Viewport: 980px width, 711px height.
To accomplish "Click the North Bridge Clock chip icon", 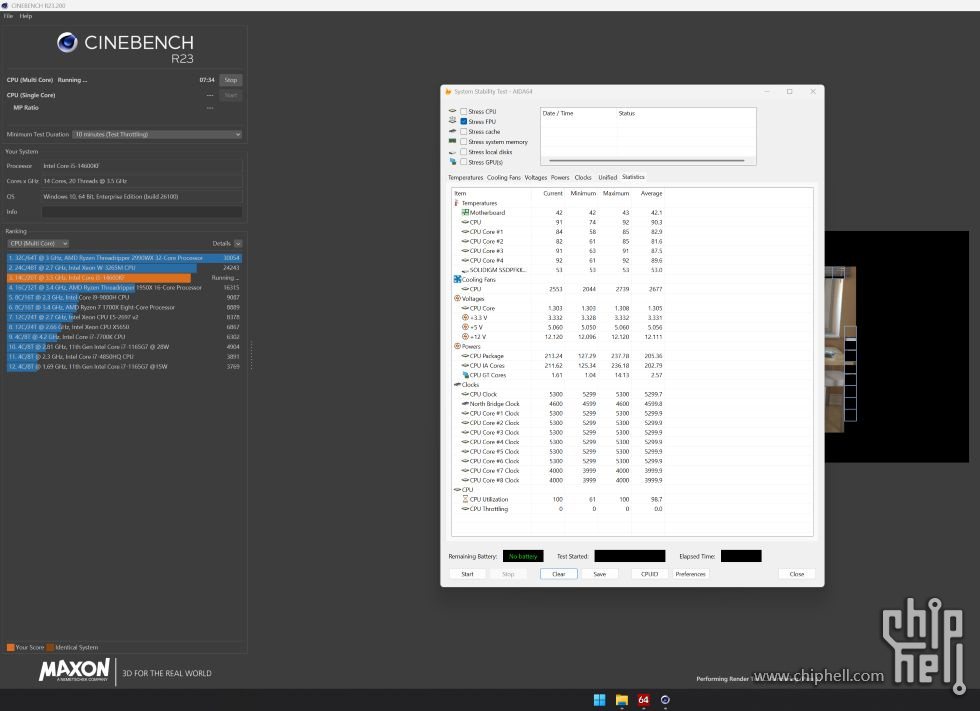I will [x=465, y=404].
